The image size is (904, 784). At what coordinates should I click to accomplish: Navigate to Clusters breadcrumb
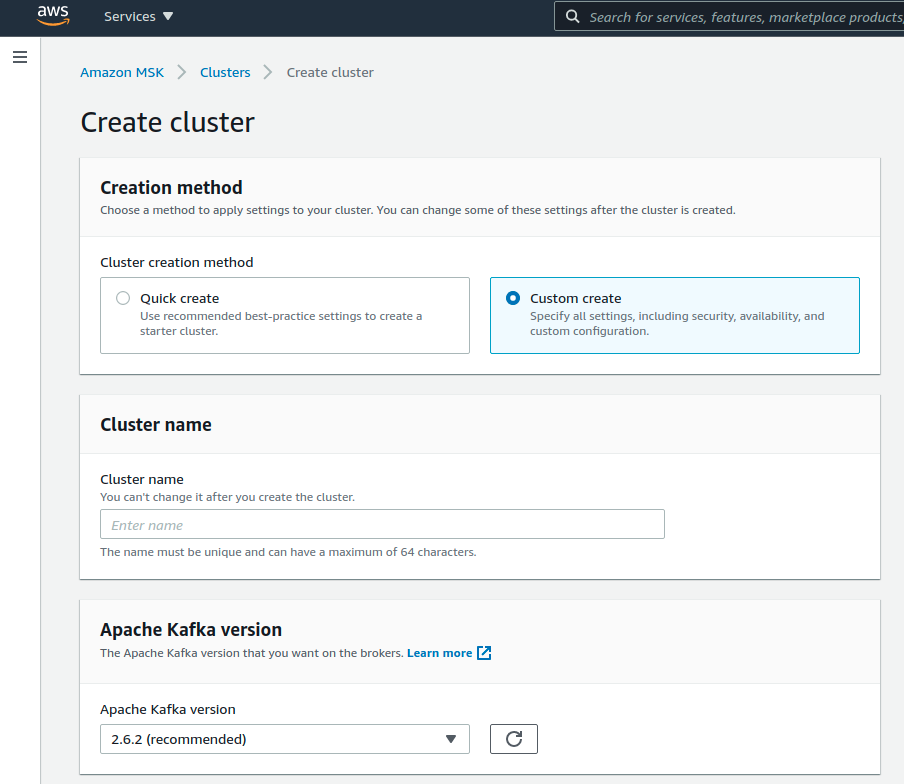225,72
